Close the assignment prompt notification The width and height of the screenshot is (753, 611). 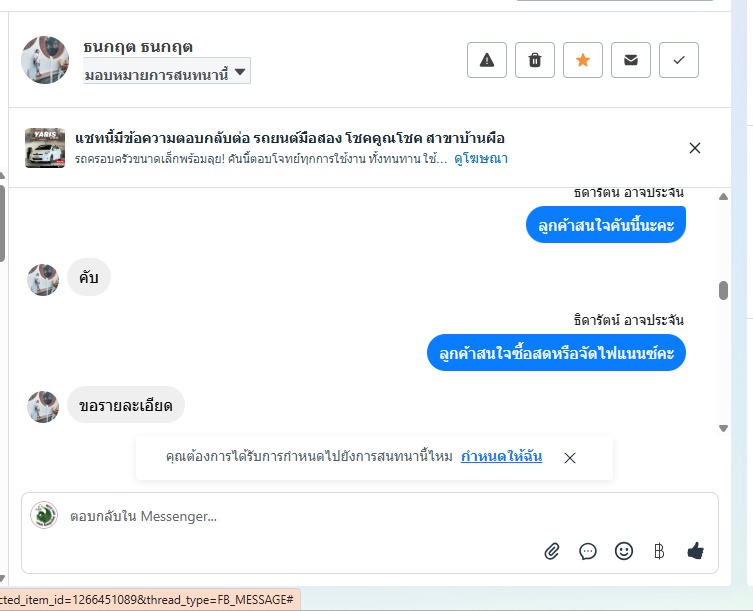(570, 458)
